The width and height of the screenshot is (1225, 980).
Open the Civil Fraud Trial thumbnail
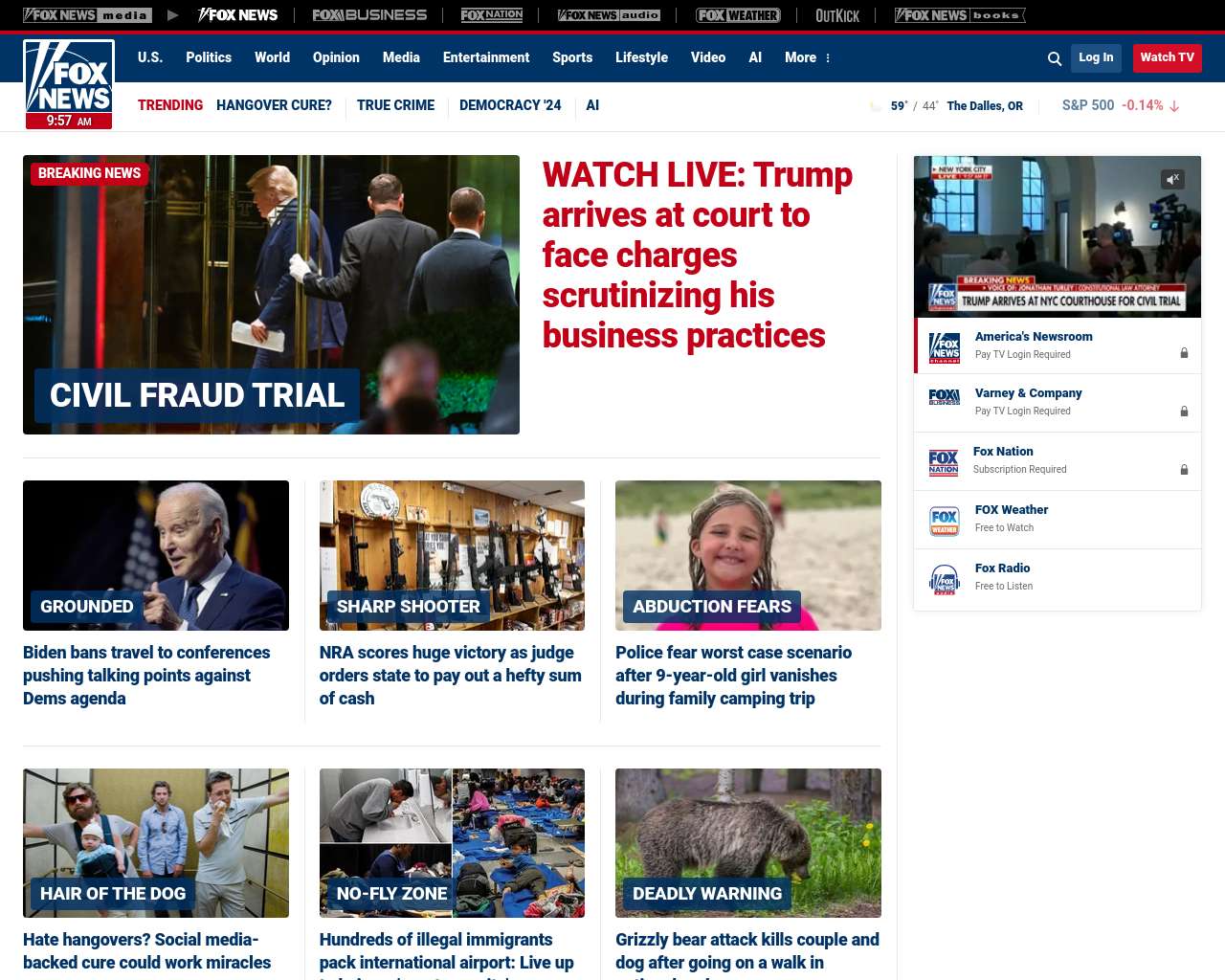pos(271,295)
